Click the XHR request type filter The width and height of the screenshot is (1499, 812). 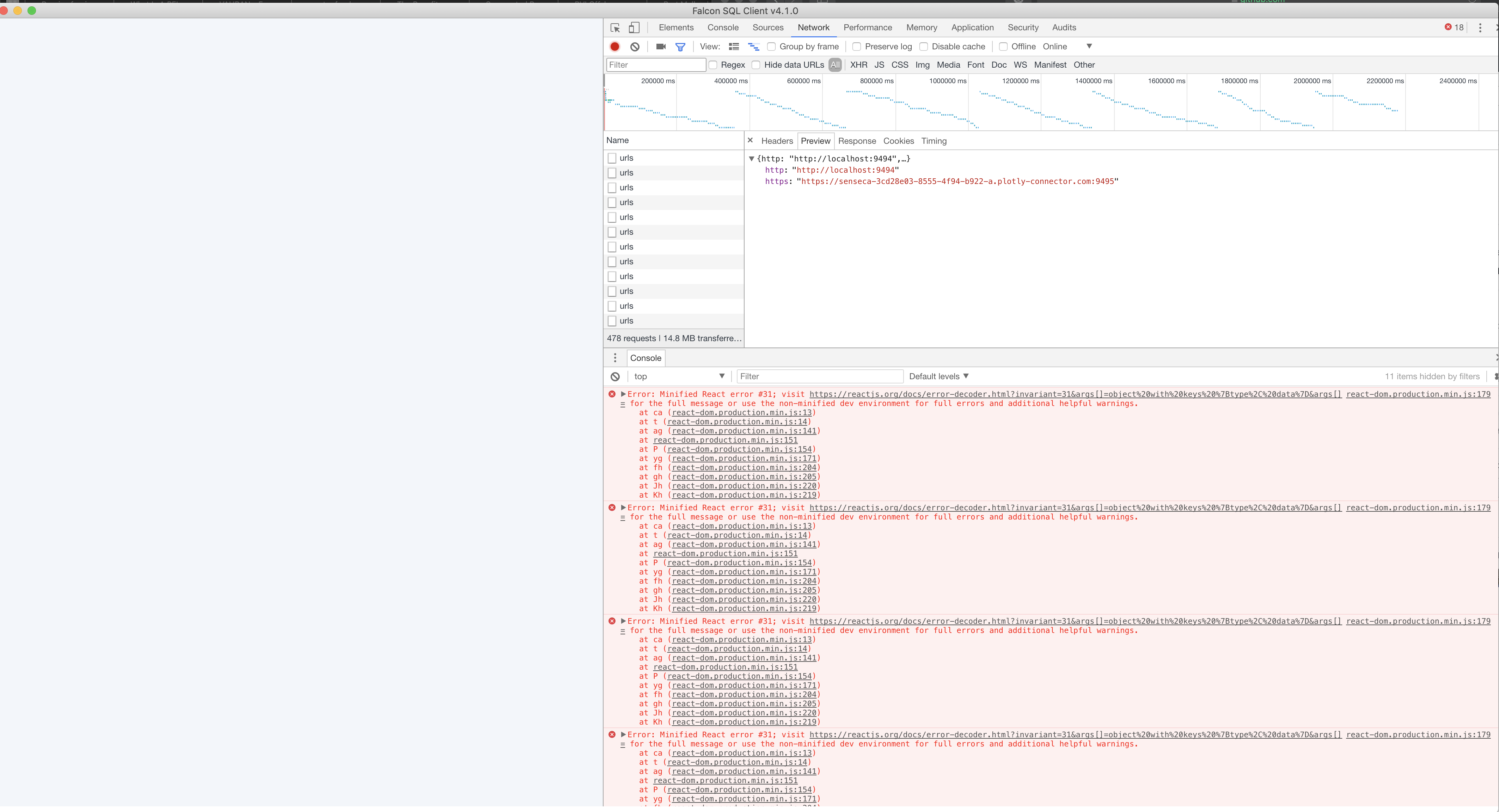point(858,64)
